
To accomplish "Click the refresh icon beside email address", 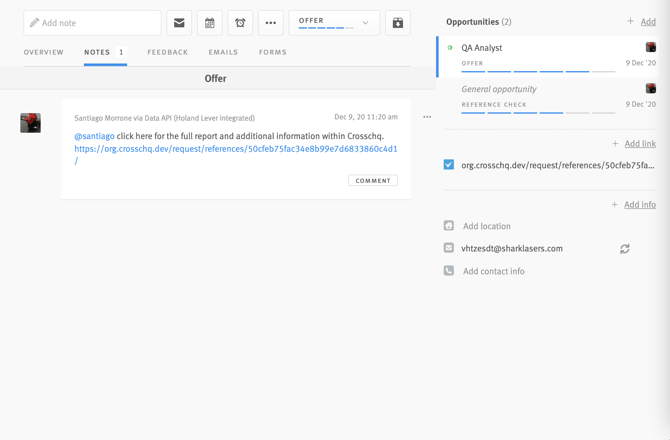I will [625, 249].
